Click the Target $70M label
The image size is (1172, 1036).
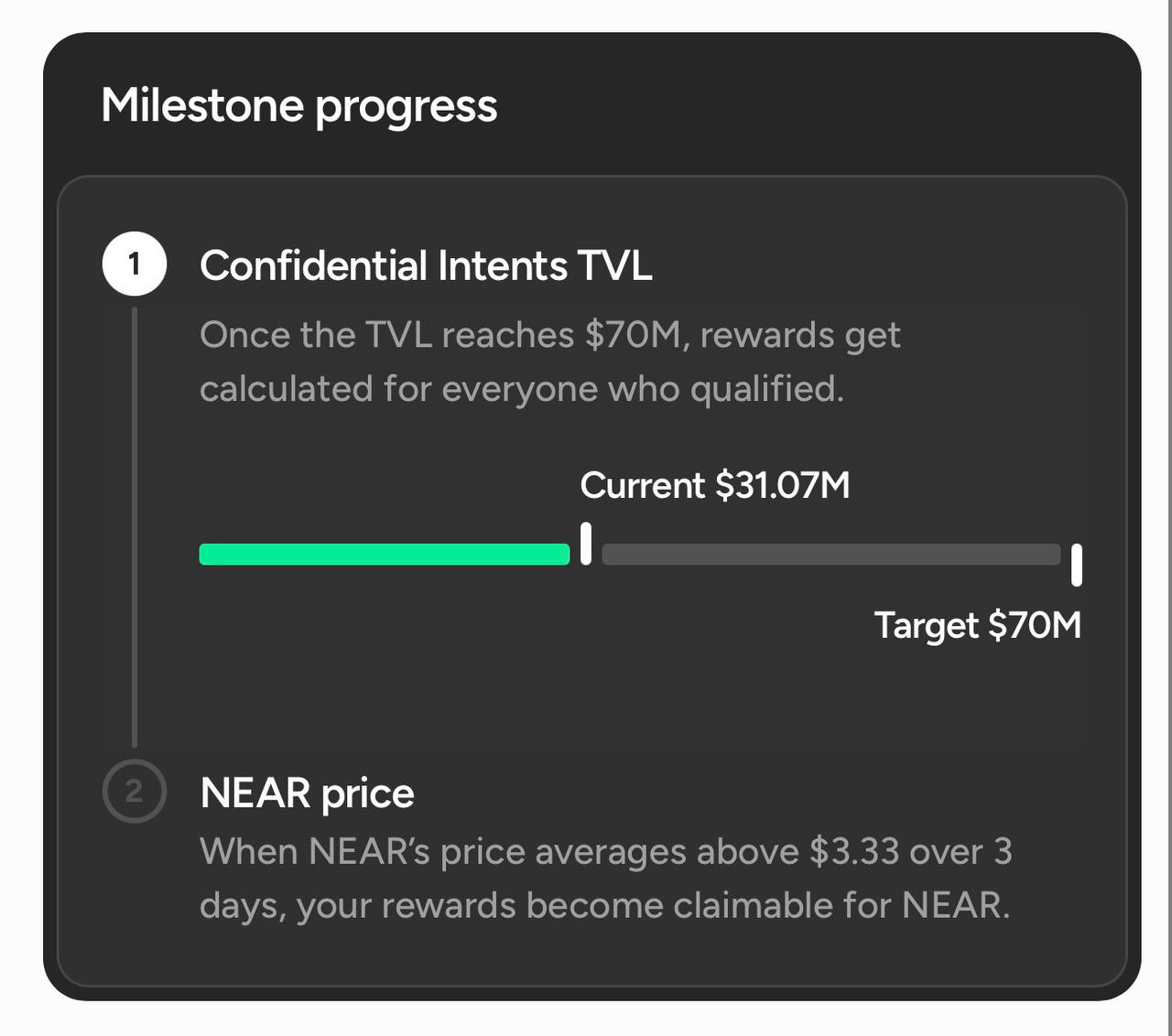[x=978, y=625]
